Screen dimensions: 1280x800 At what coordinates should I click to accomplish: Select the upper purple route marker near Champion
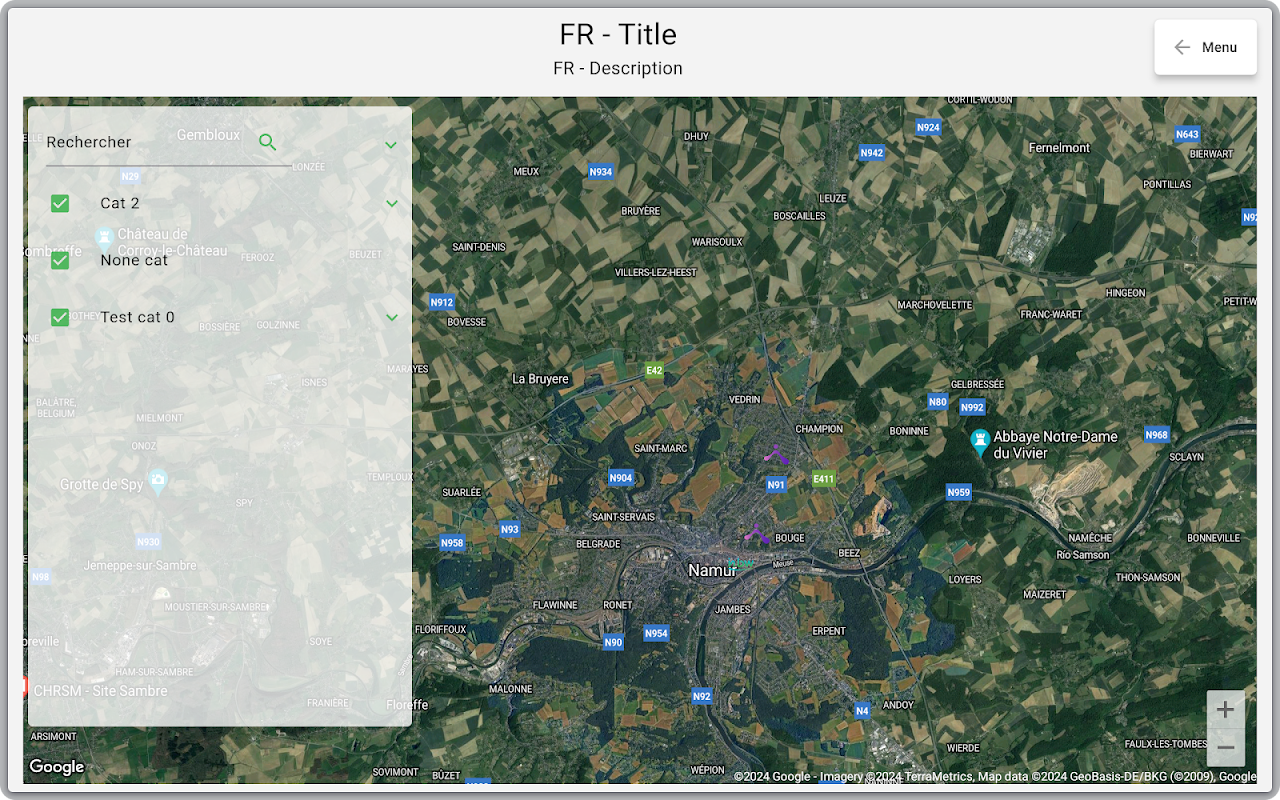pyautogui.click(x=776, y=454)
